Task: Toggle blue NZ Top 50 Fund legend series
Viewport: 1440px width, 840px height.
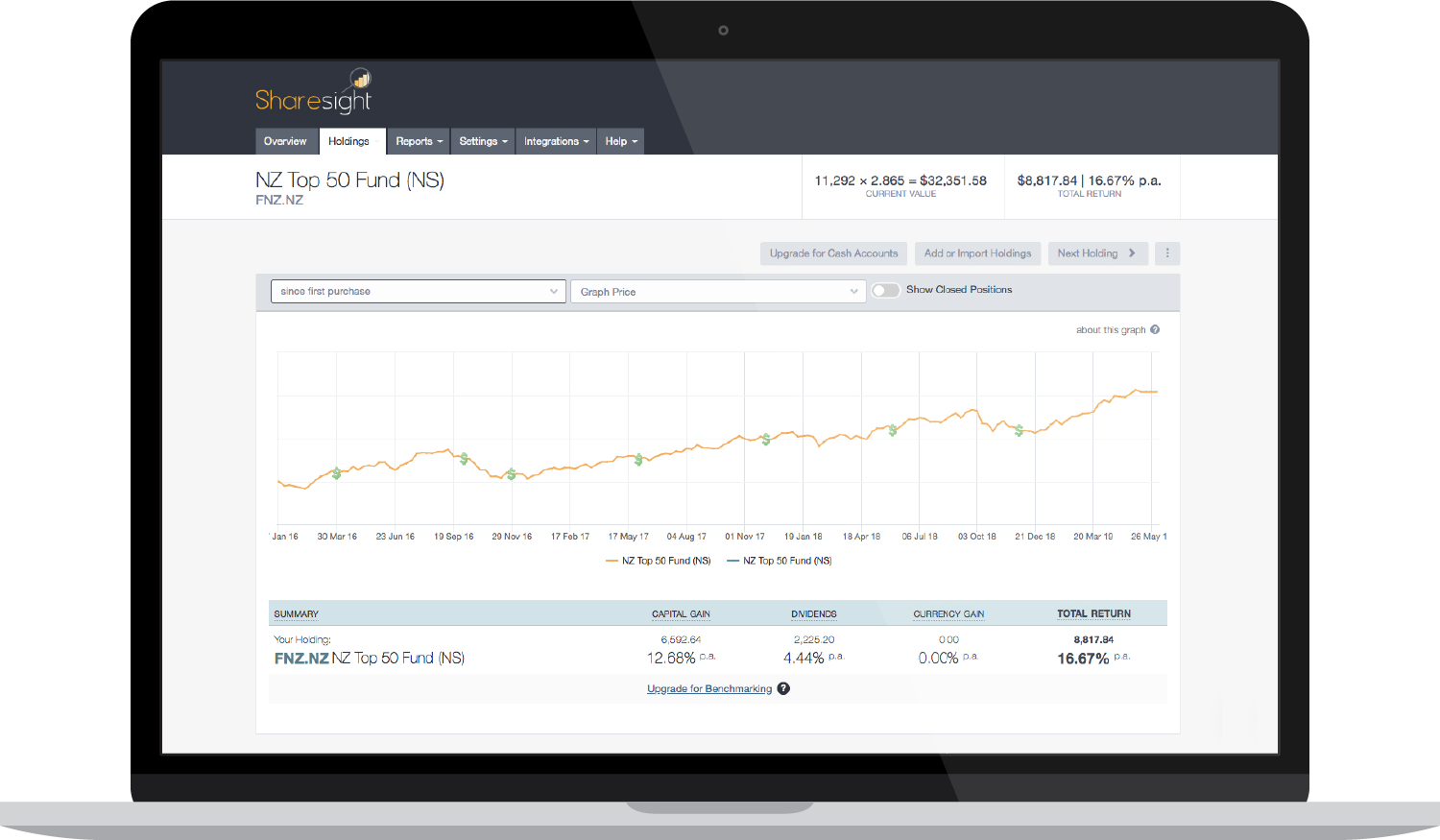Action: click(x=780, y=561)
